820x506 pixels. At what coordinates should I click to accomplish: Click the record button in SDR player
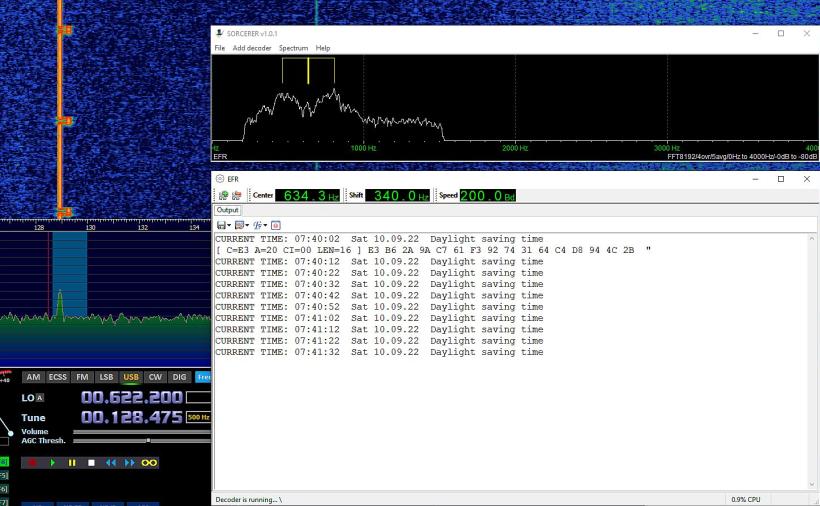click(x=32, y=463)
